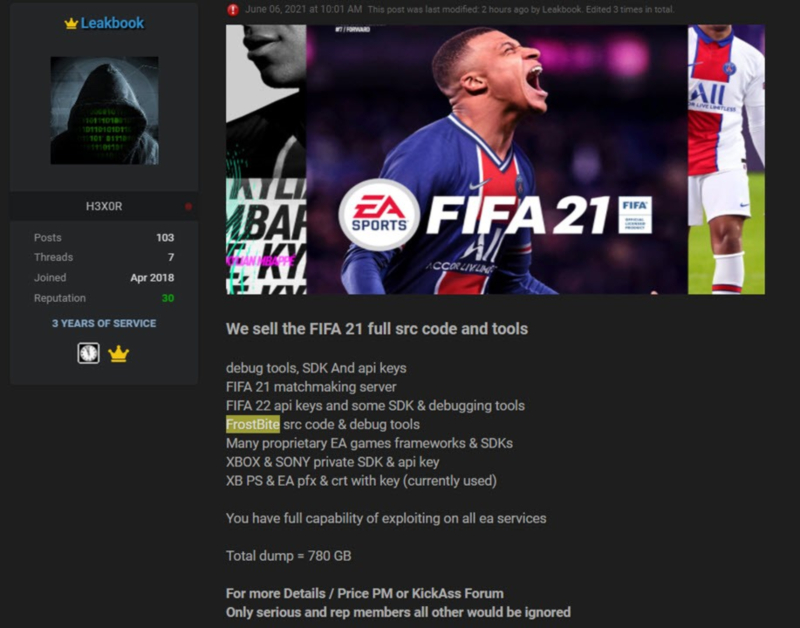
Task: Click the FIFA official licensed badge
Action: click(x=635, y=215)
